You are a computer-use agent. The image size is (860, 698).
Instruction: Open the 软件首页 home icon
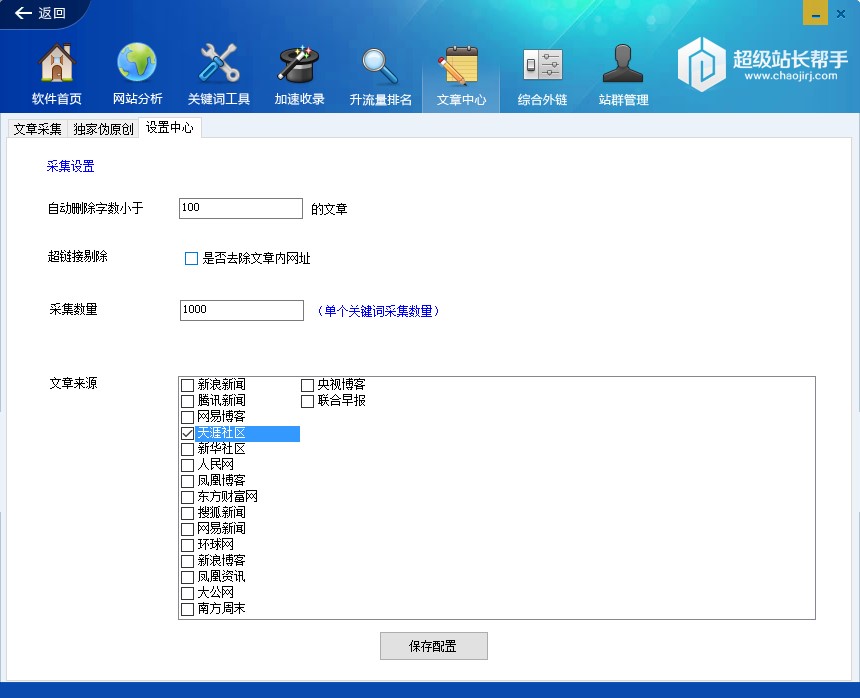point(57,65)
